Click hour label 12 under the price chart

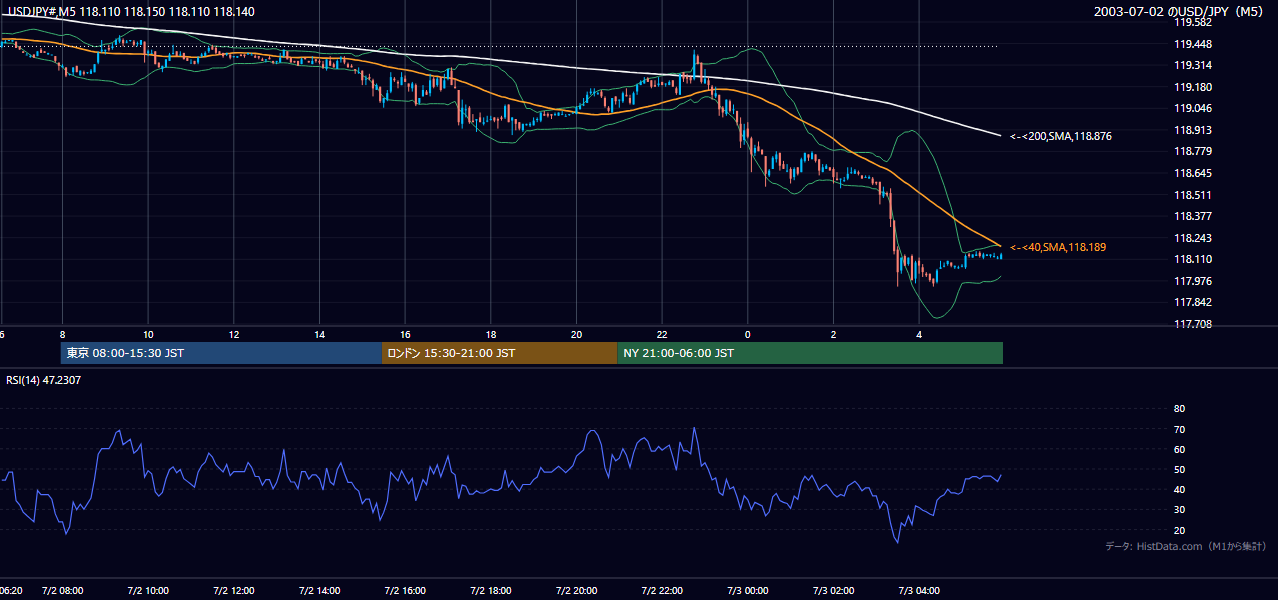tap(234, 334)
